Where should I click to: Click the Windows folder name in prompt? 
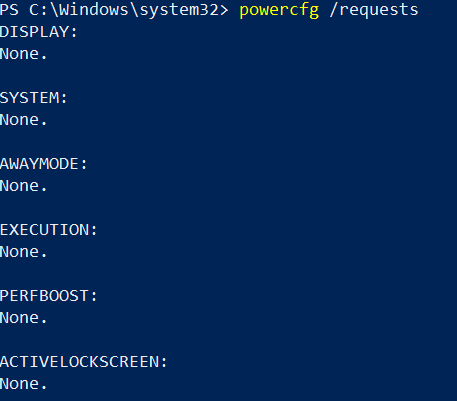coord(94,10)
